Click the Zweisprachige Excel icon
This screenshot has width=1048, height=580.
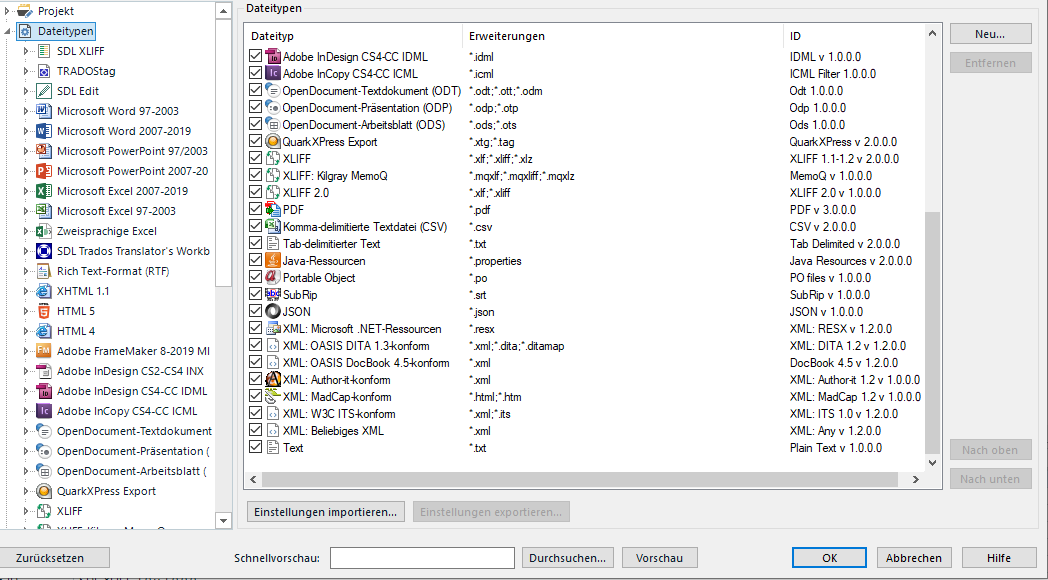click(x=44, y=231)
